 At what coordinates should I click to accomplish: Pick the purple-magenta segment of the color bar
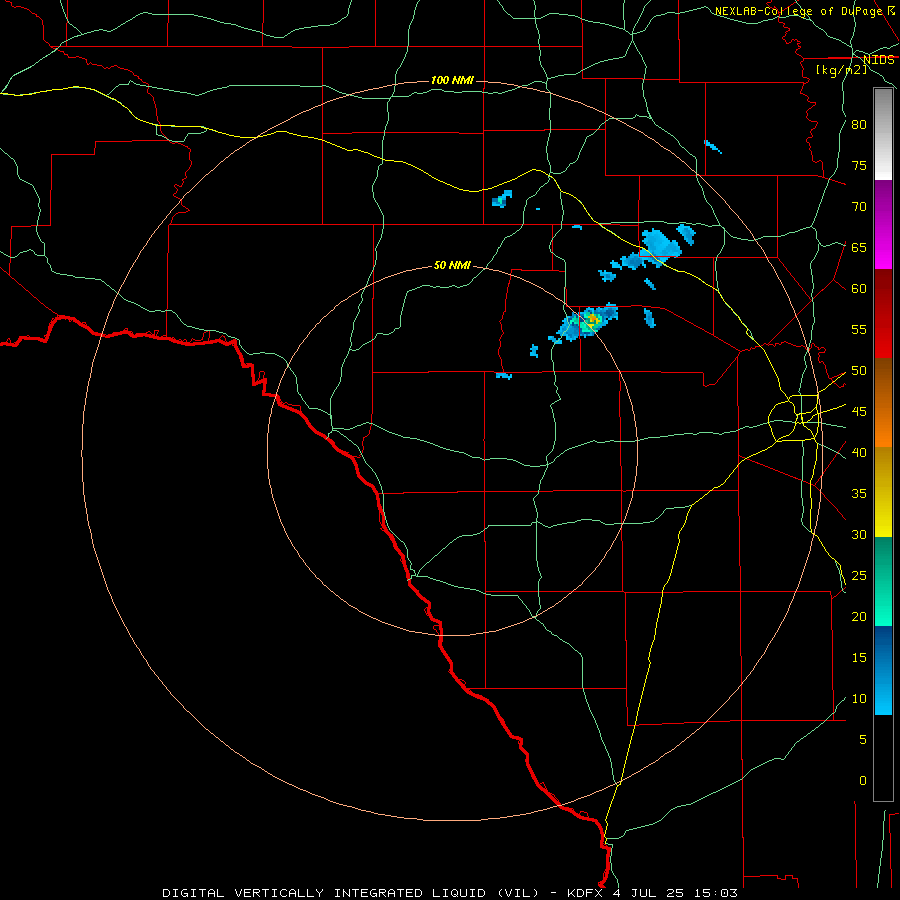coord(883,224)
